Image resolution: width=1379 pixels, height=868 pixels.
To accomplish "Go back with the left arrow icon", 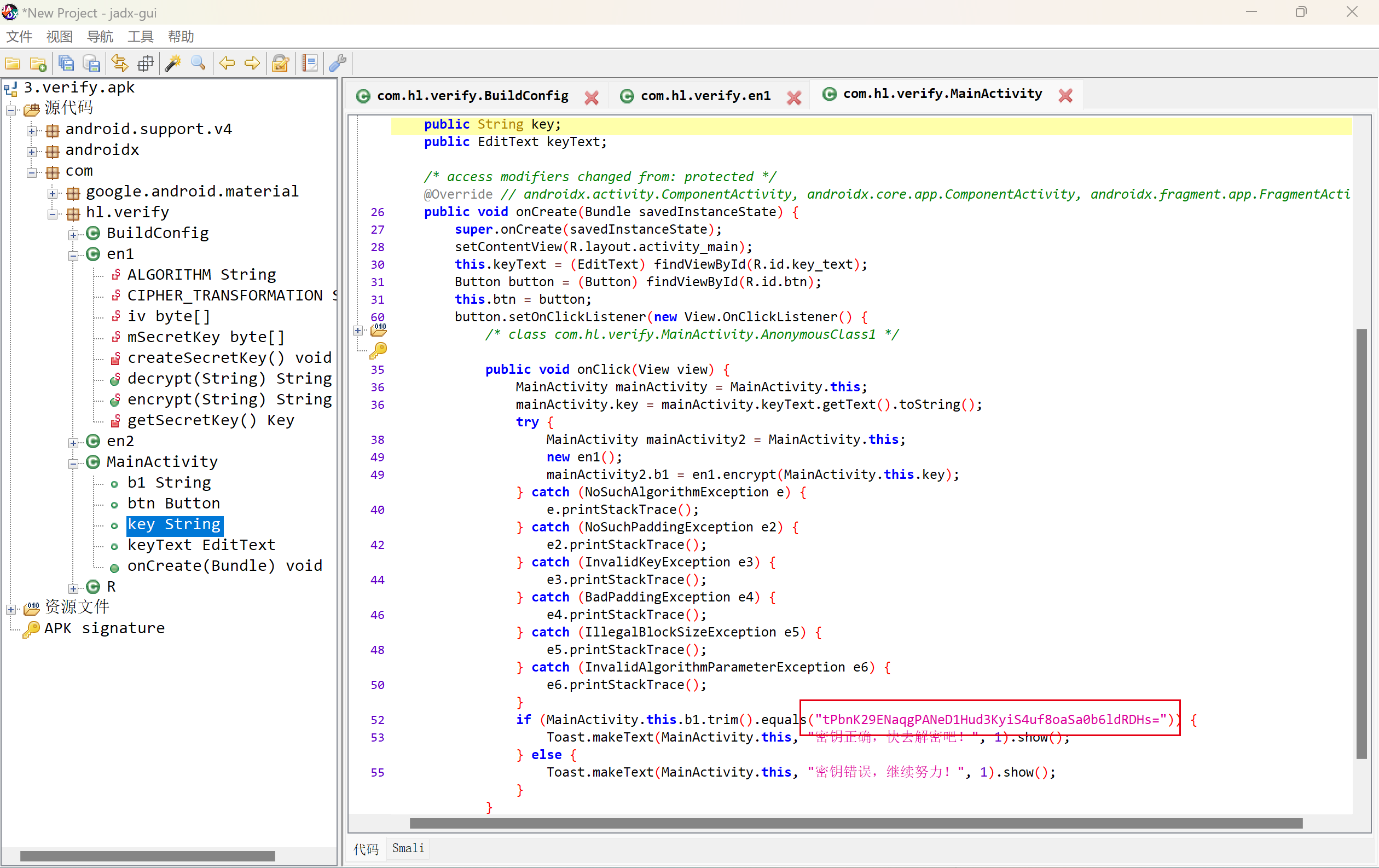I will [x=227, y=63].
